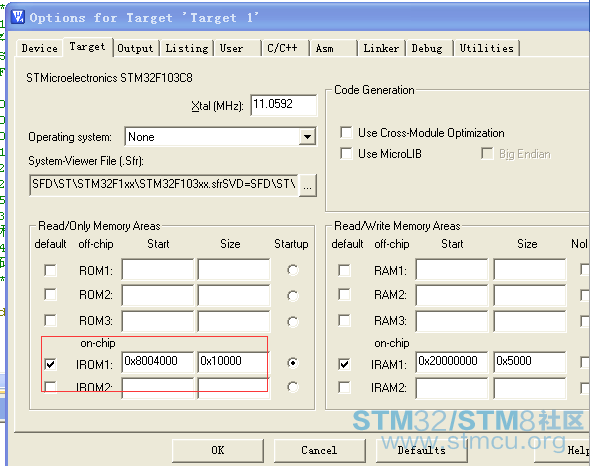This screenshot has width=590, height=466.
Task: Click the ROM3 Start field
Action: click(x=158, y=321)
